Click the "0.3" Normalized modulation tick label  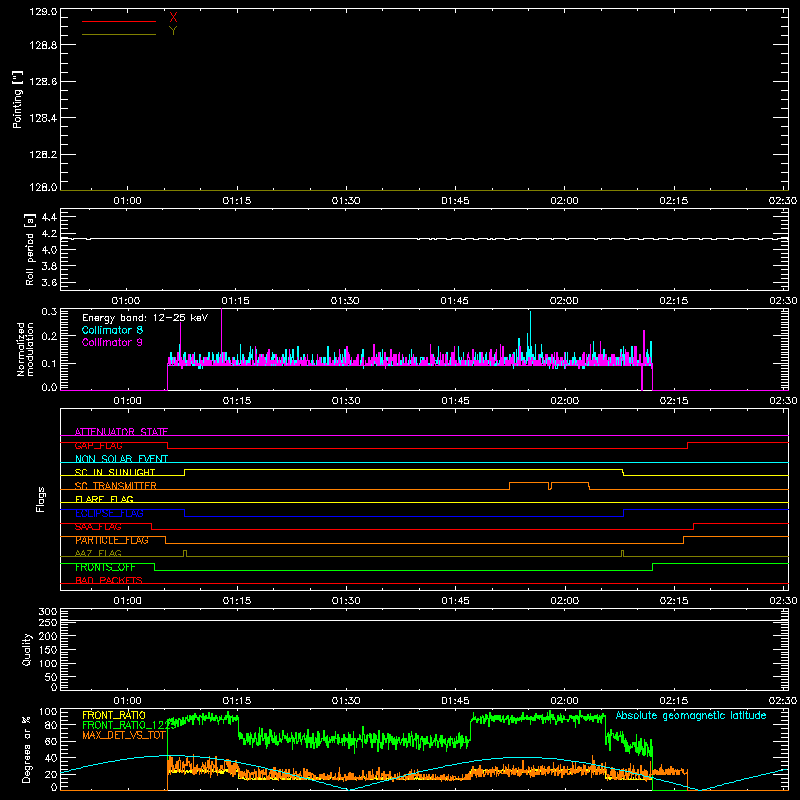49,311
